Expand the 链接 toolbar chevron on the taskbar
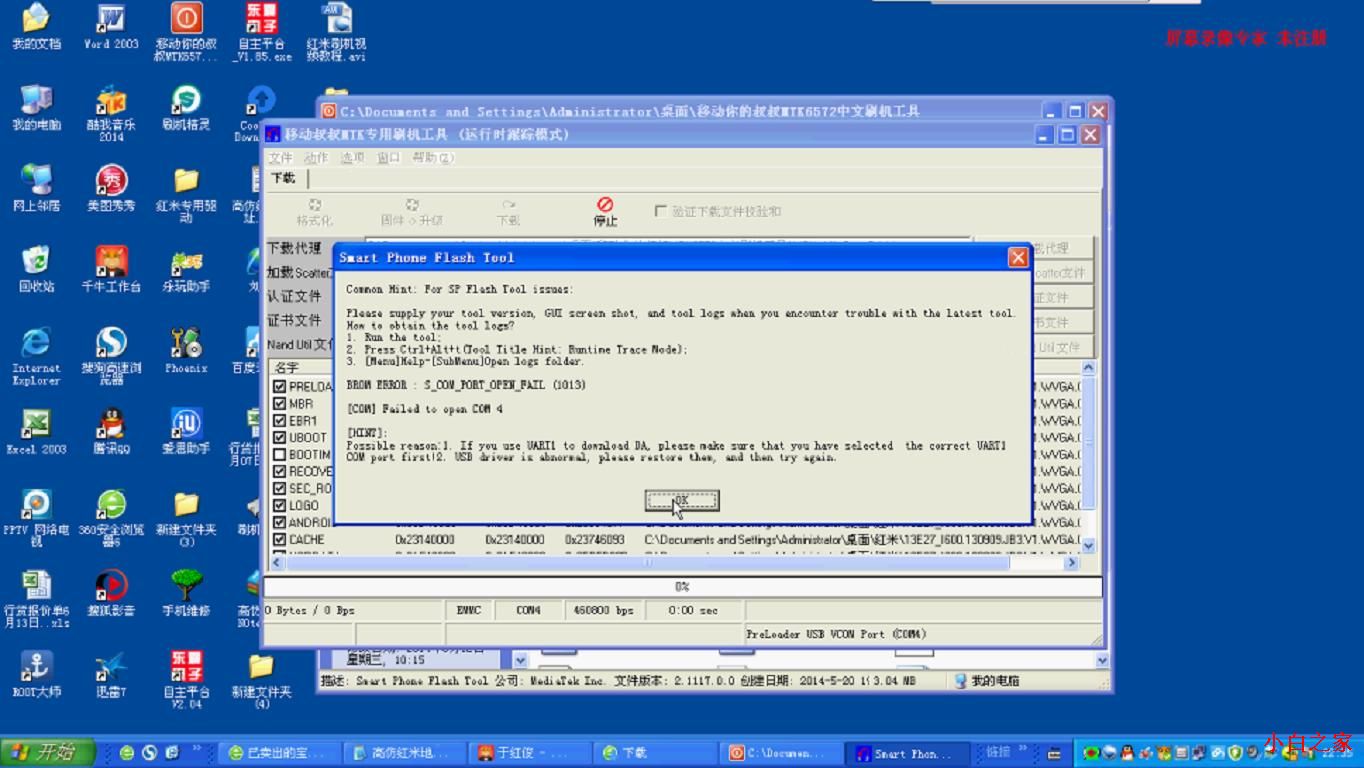 point(1025,747)
